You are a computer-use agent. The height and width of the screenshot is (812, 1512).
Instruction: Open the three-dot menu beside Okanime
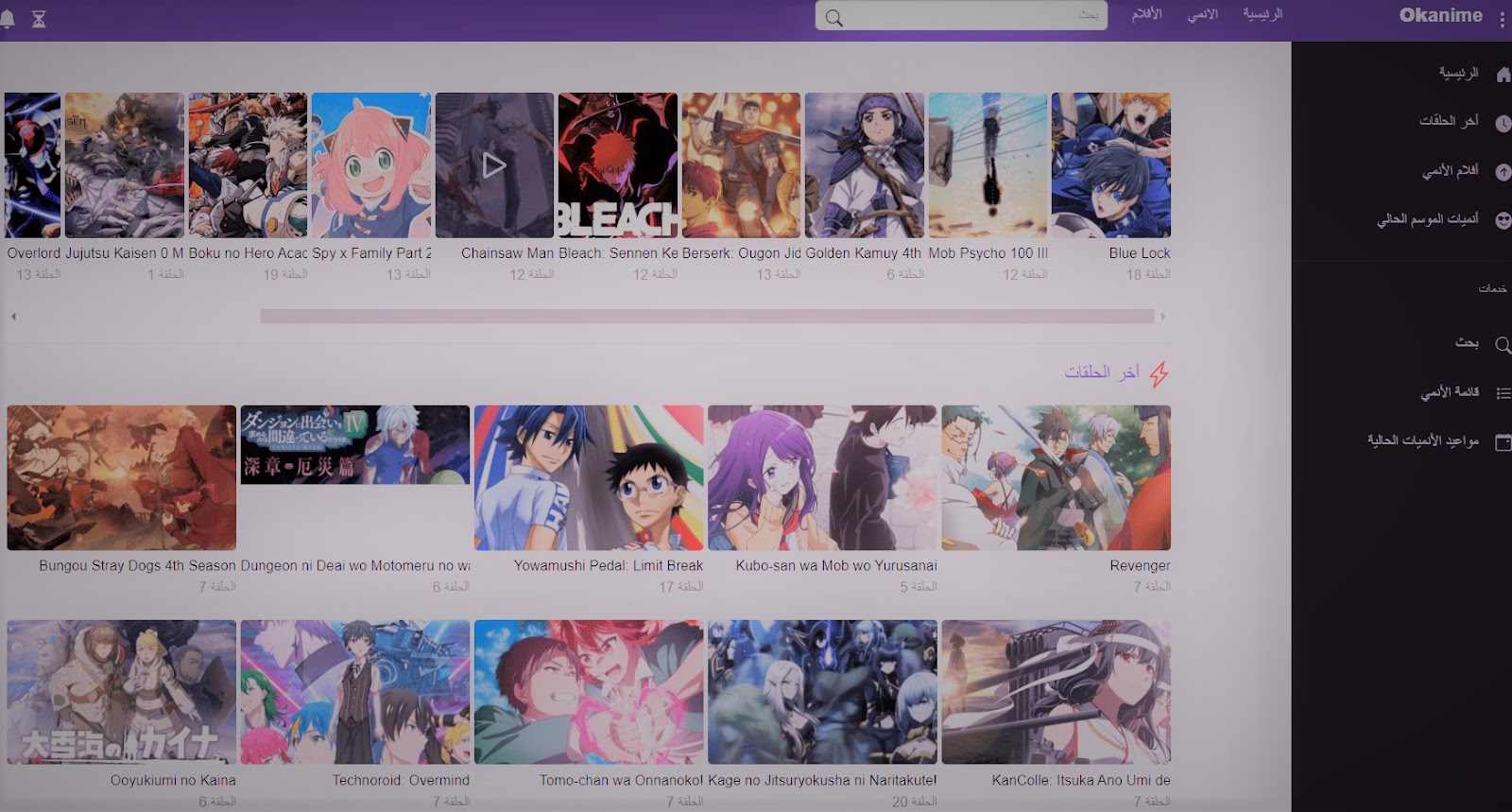click(1503, 20)
